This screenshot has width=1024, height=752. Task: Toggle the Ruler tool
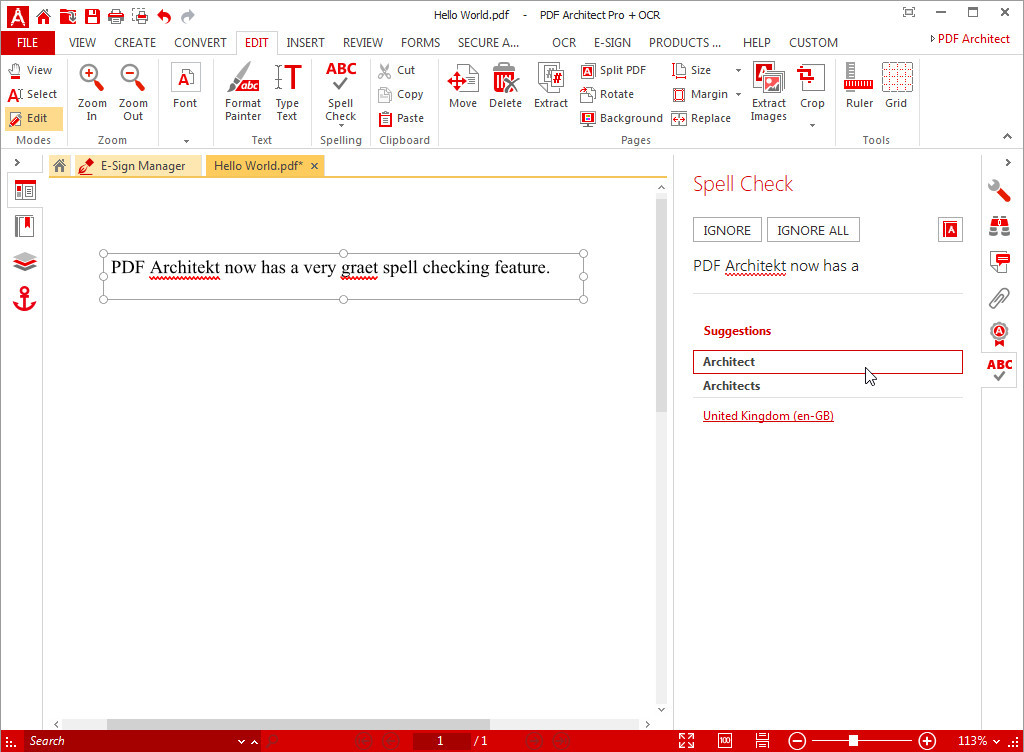(x=856, y=87)
